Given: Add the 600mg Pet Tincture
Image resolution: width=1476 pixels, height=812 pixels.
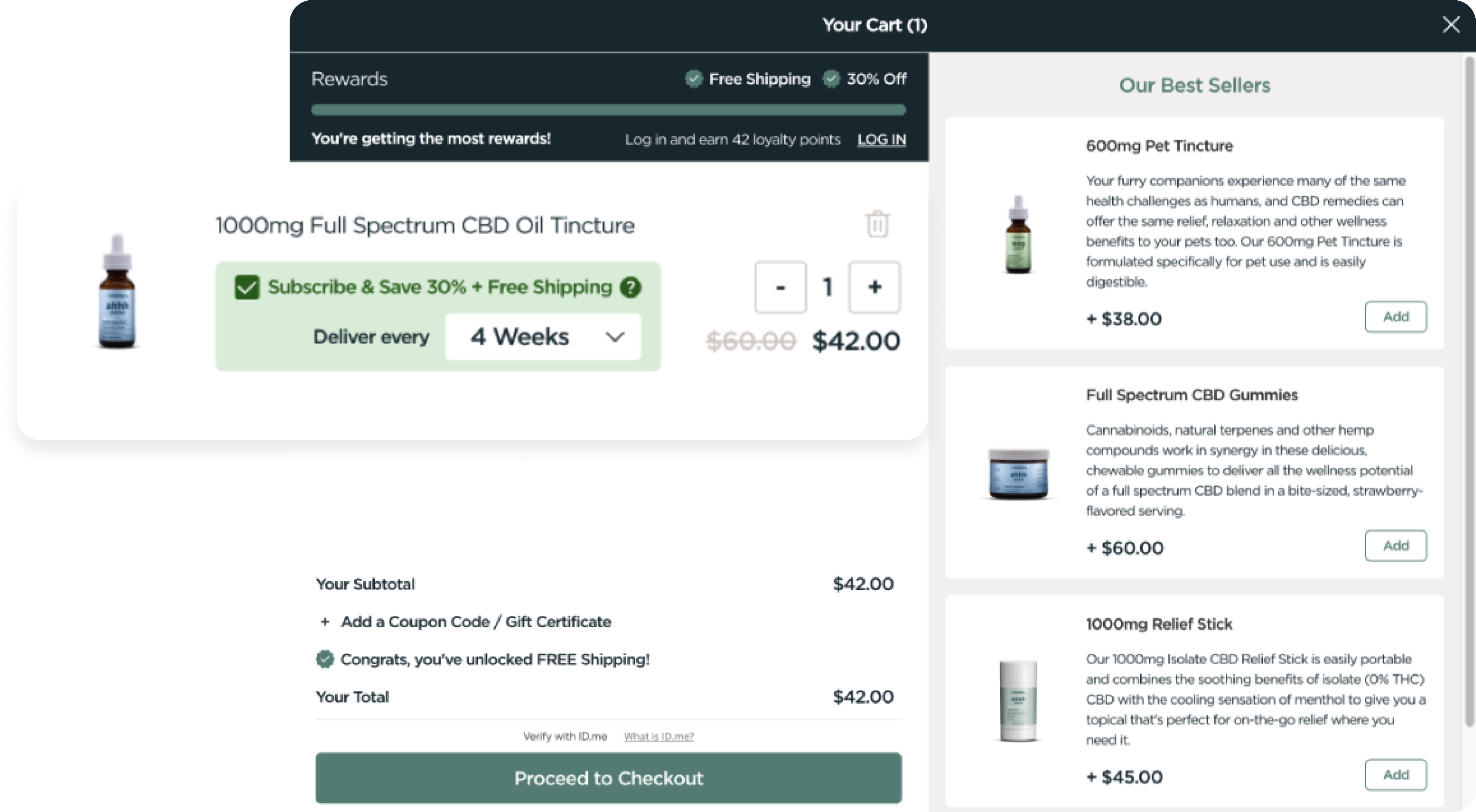Looking at the screenshot, I should tap(1396, 317).
